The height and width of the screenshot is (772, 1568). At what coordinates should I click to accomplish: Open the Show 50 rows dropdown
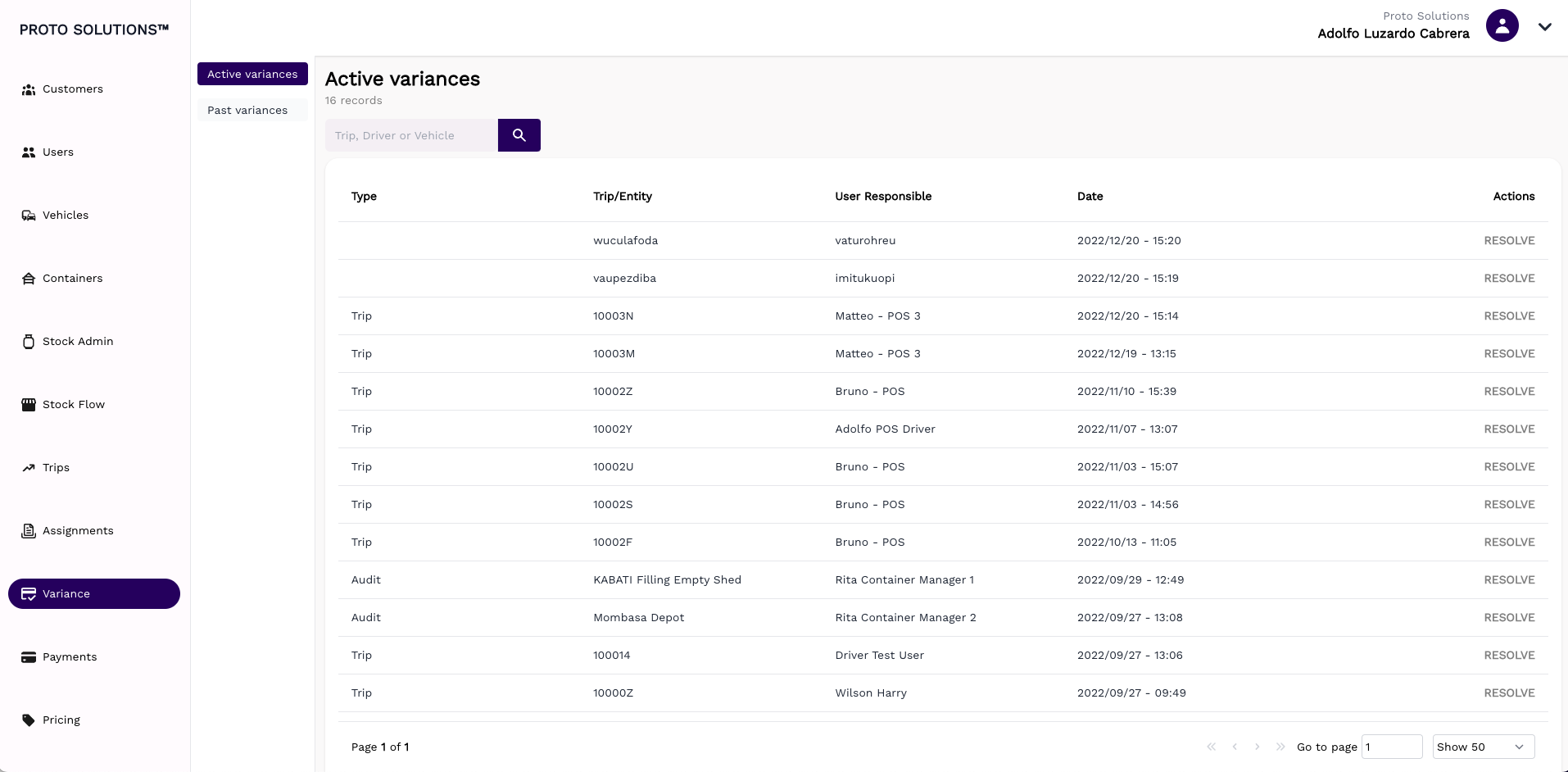[x=1484, y=747]
